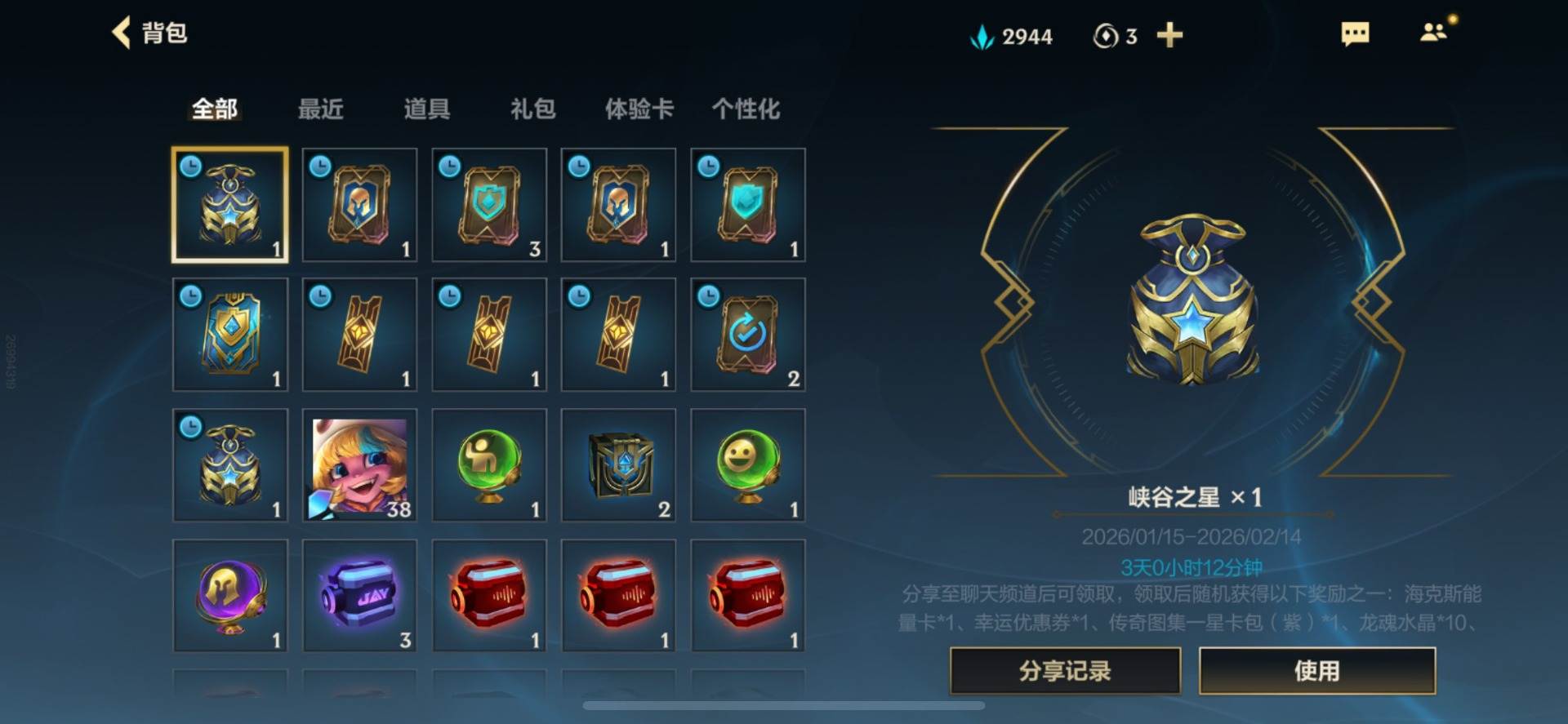The height and width of the screenshot is (724, 1568).
Task: Open the 体验卡 tab
Action: [639, 109]
